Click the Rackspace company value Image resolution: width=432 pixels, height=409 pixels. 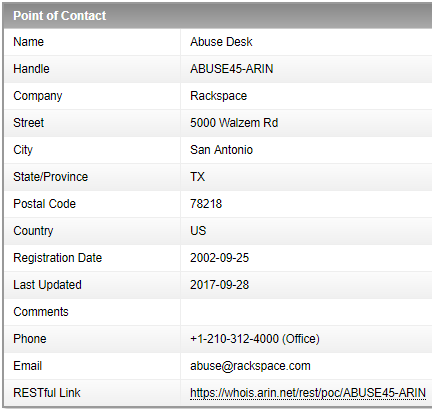[219, 96]
